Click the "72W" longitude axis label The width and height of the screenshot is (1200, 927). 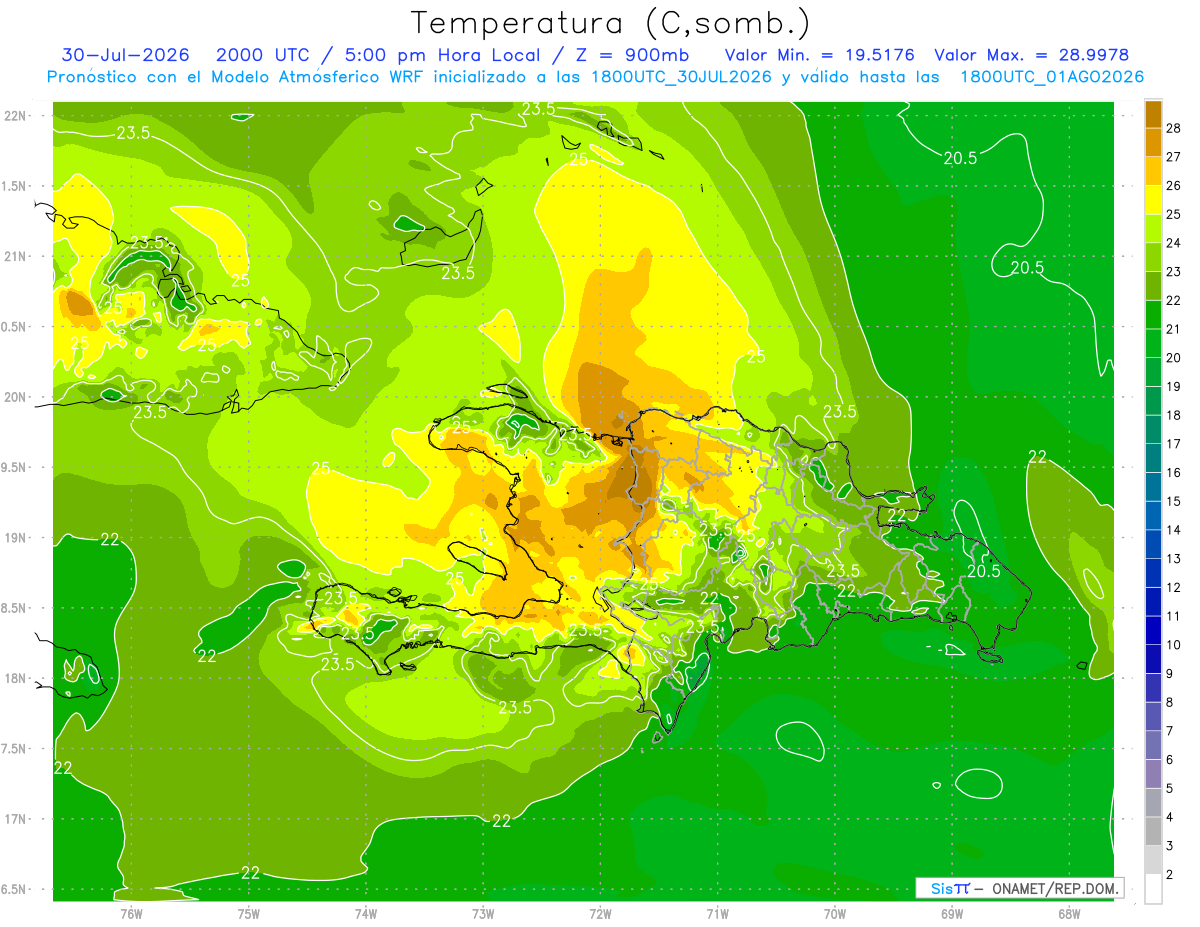coord(600,913)
